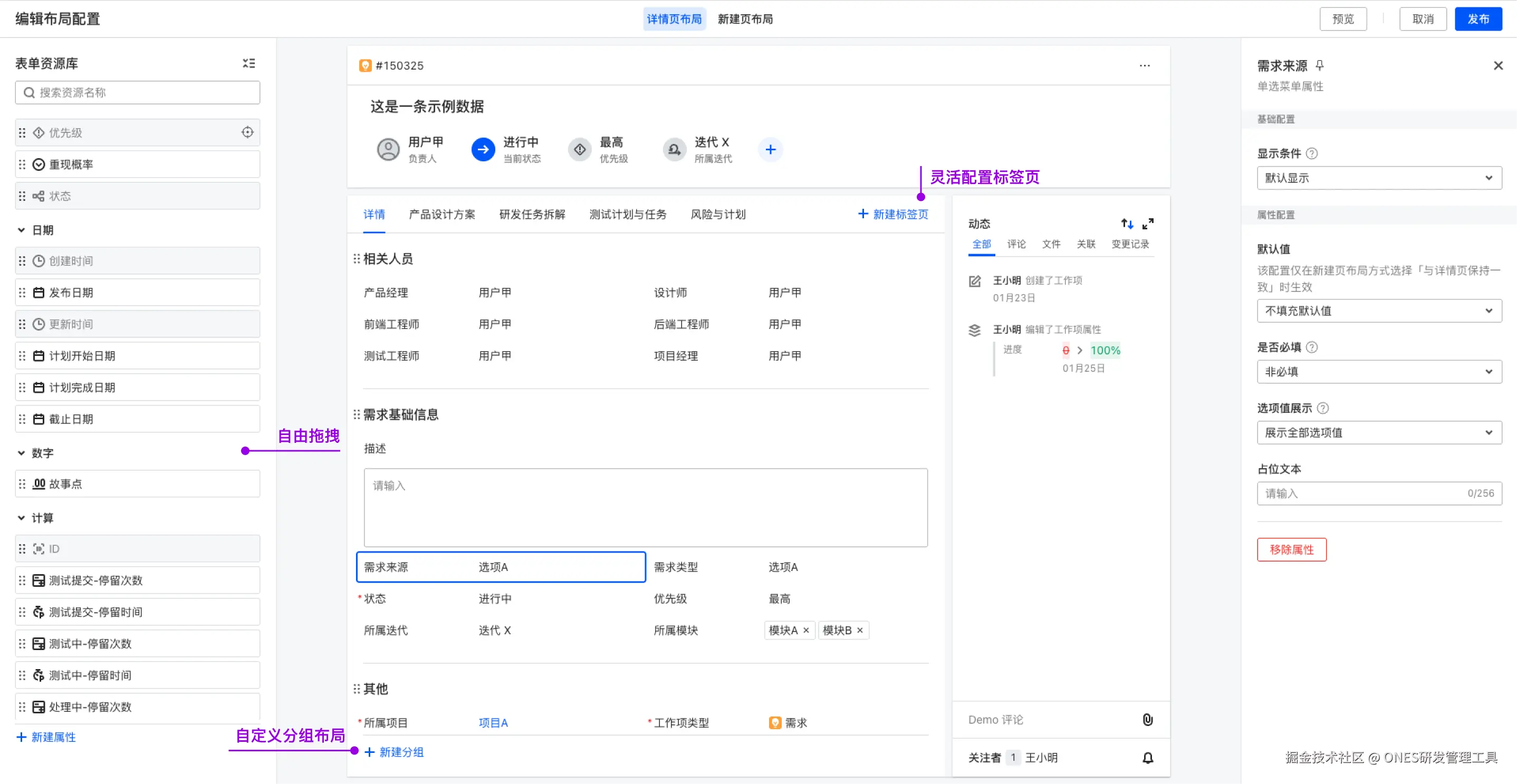1517x784 pixels.
Task: Expand the 动态 panel to fullscreen
Action: pos(1148,223)
